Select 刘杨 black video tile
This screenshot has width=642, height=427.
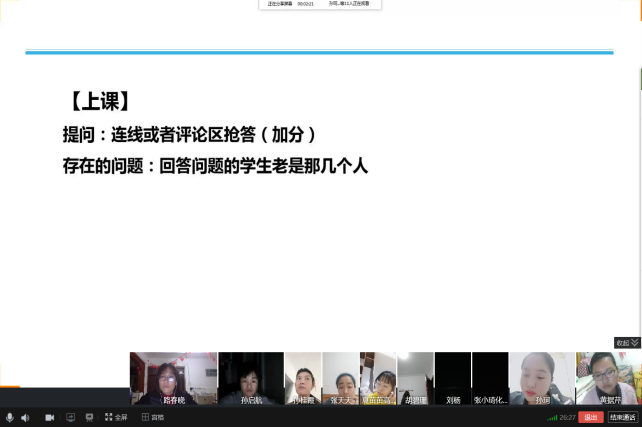click(x=453, y=378)
